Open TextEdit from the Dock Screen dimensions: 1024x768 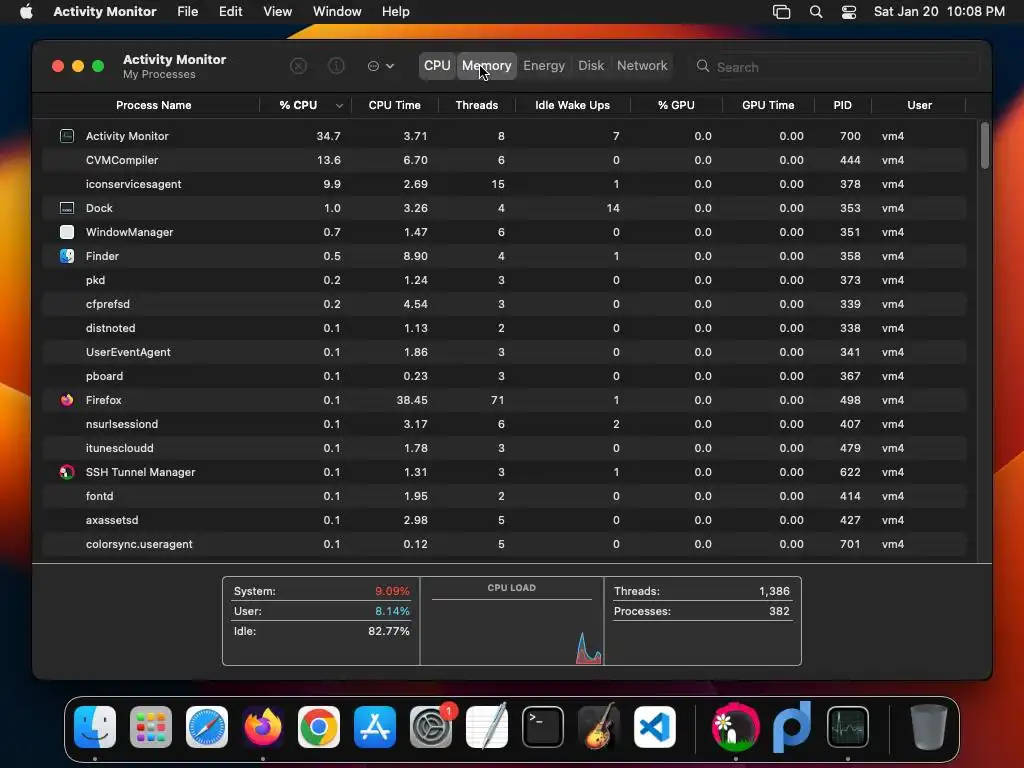[487, 727]
